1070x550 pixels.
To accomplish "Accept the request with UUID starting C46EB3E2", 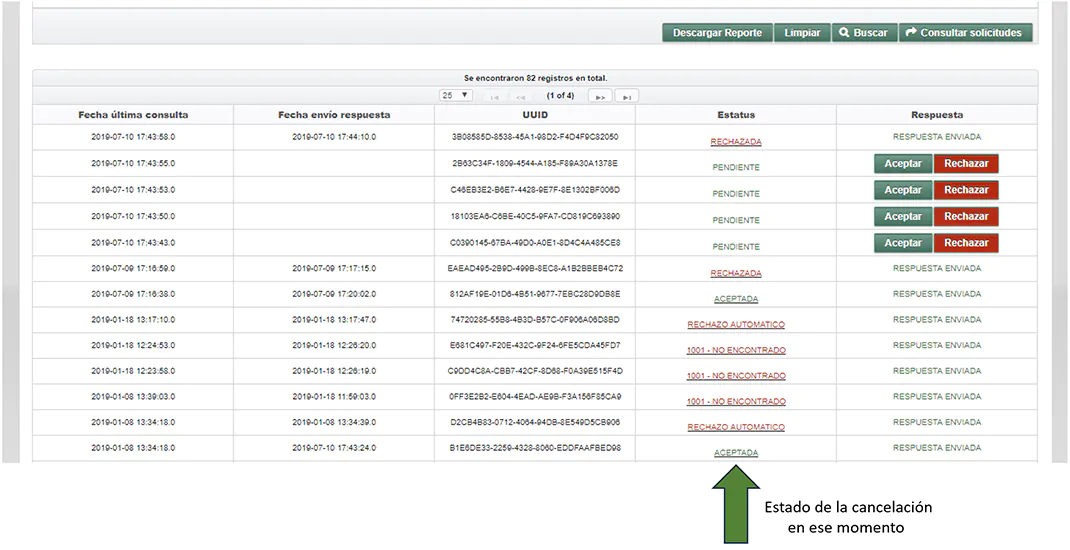I will pos(903,190).
